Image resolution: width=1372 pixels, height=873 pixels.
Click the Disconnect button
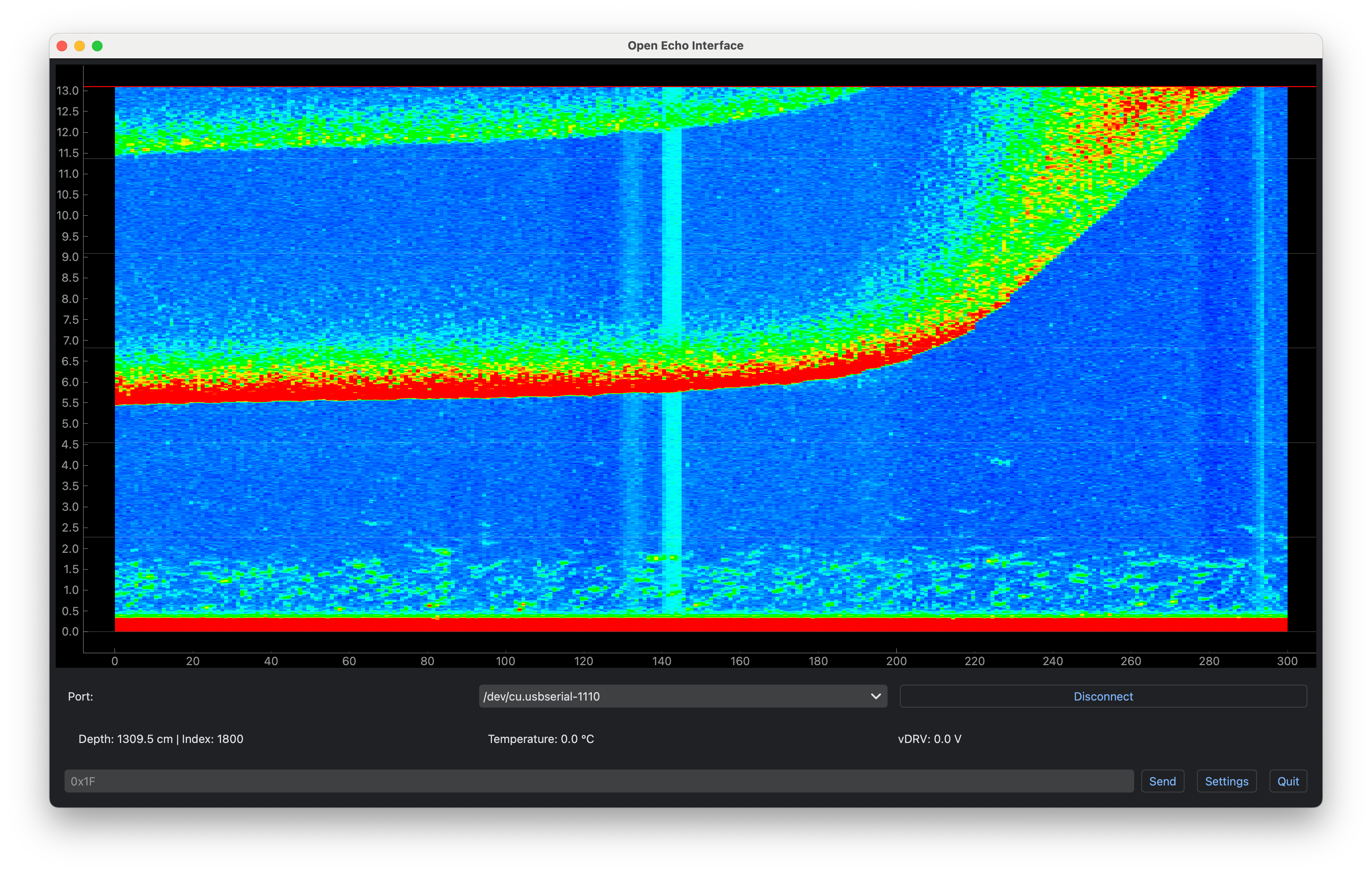click(1102, 696)
